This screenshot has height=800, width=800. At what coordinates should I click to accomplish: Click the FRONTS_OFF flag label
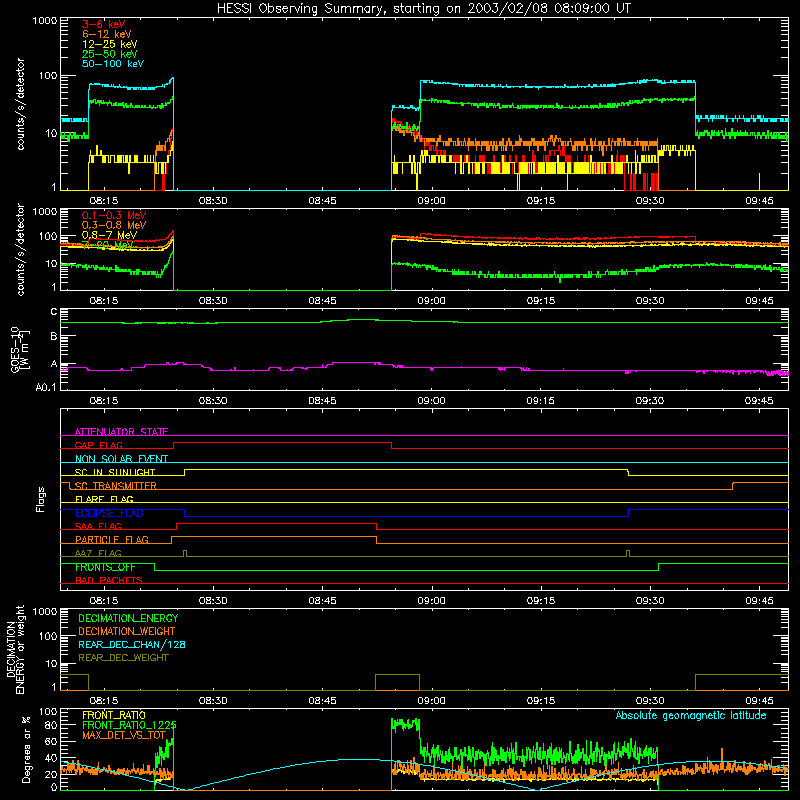pyautogui.click(x=105, y=567)
